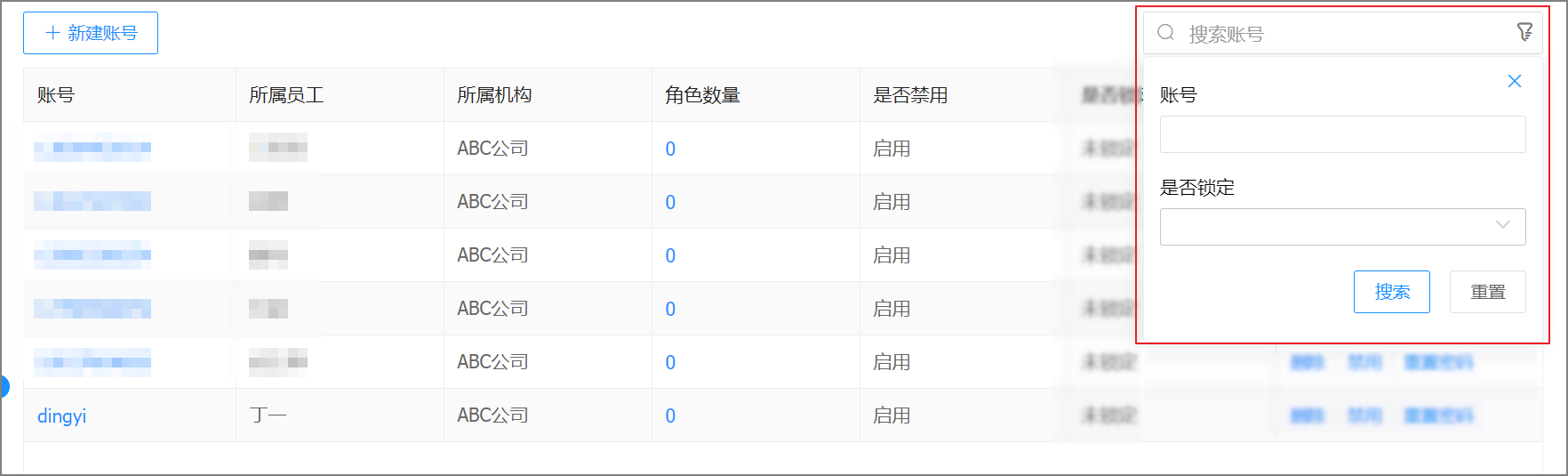Expand the 是否锁定 dropdown
Viewport: 1568px width, 476px height.
[x=1342, y=227]
